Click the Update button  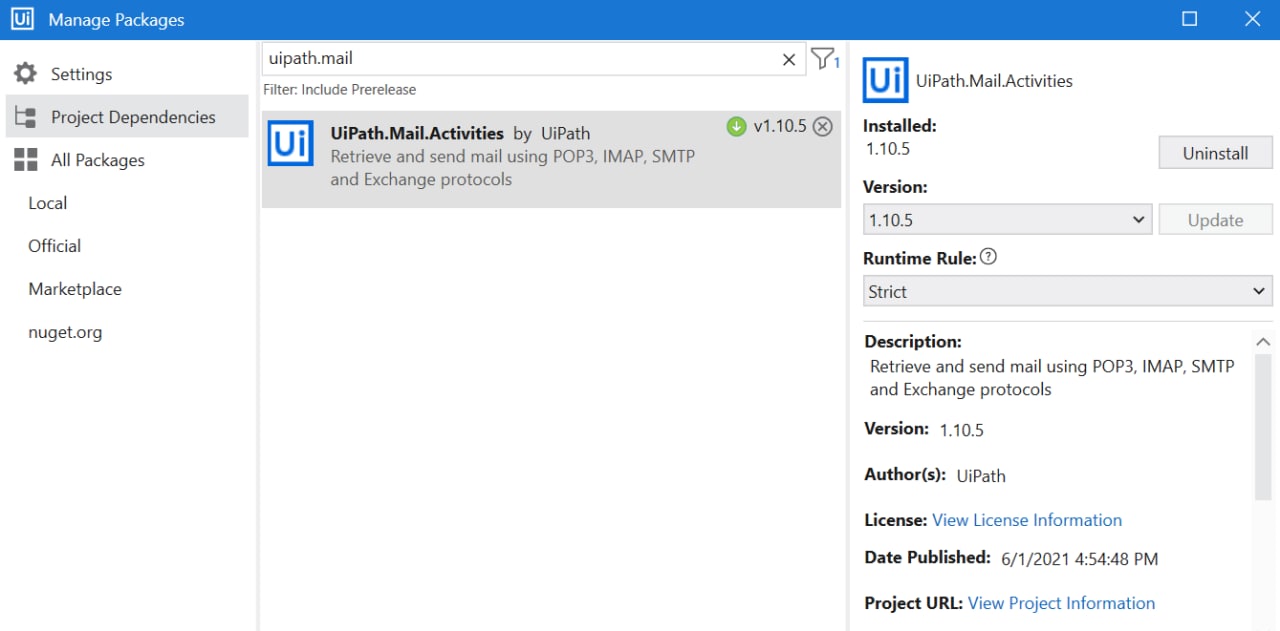tap(1215, 220)
